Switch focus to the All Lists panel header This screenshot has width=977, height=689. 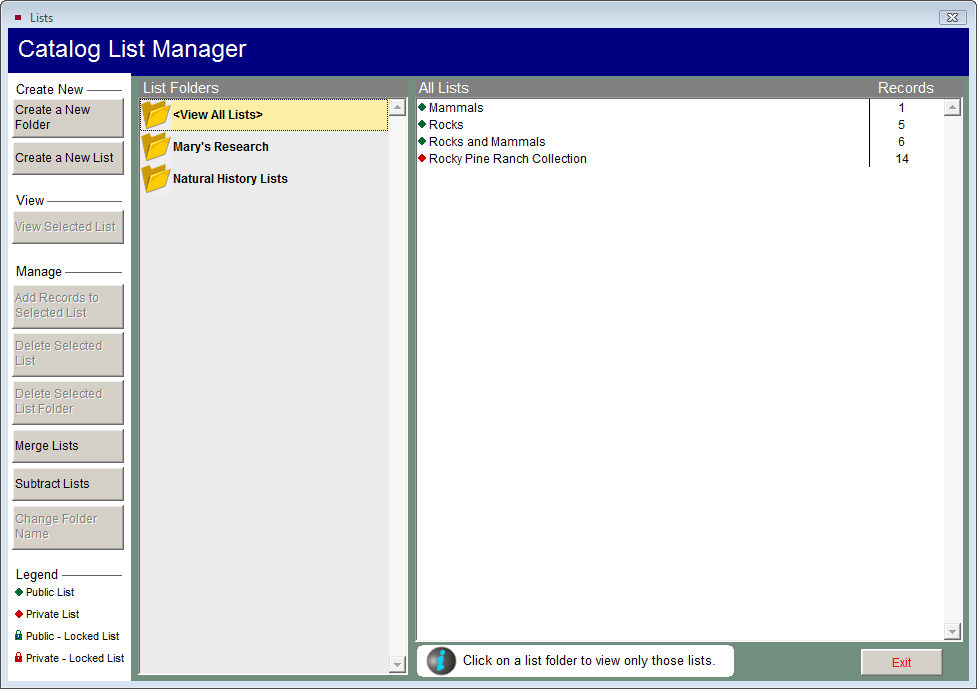[x=443, y=87]
